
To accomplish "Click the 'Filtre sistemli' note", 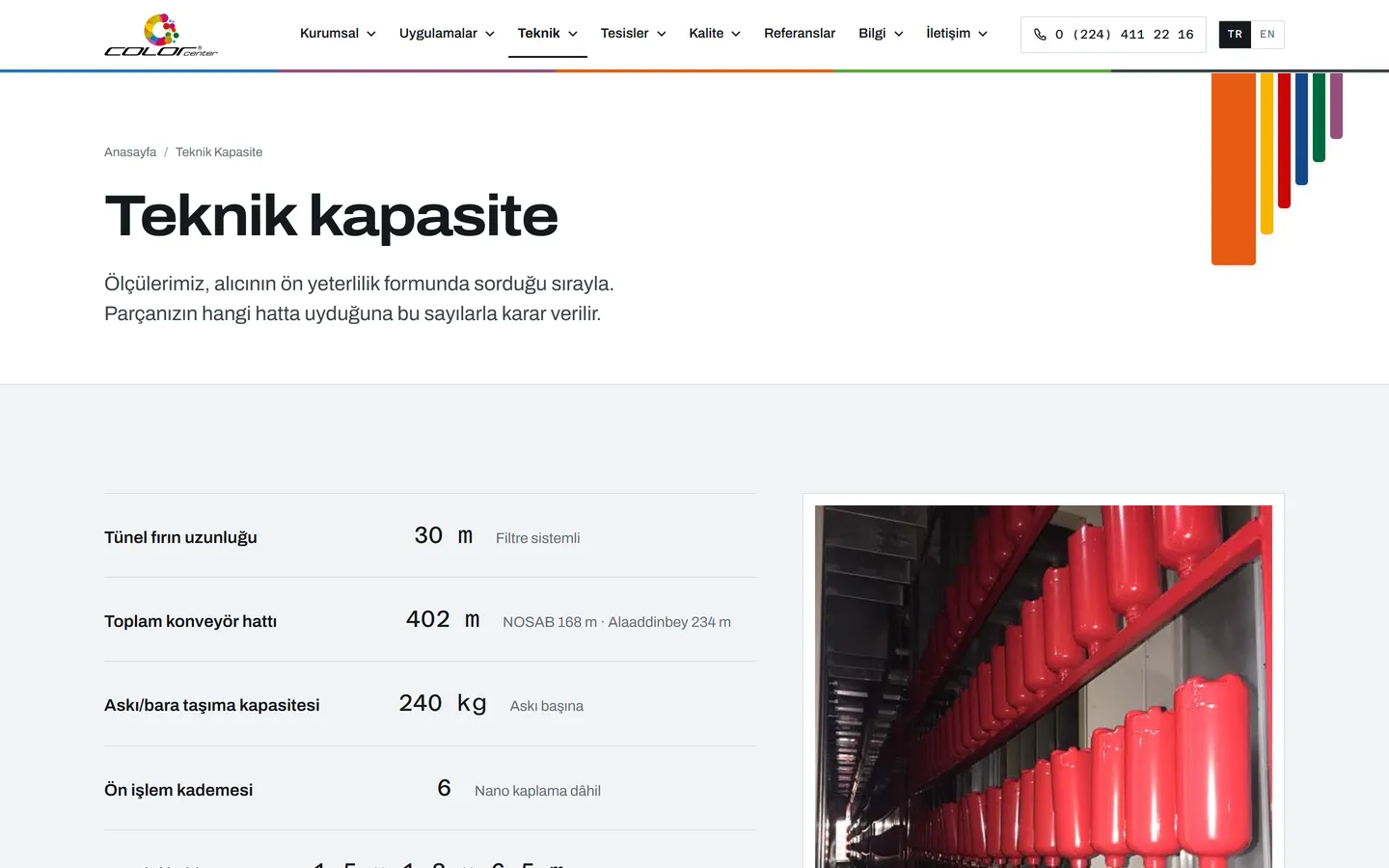I will [537, 538].
